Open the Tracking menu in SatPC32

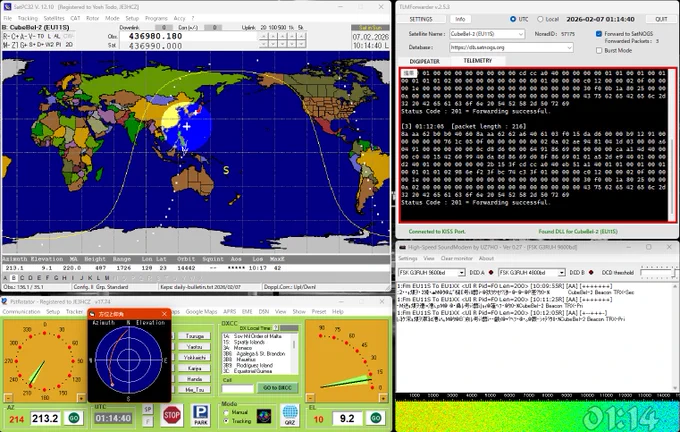(28, 18)
